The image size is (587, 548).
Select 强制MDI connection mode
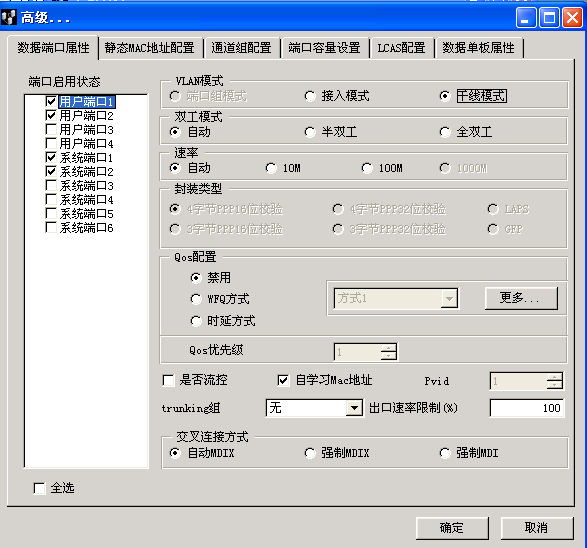pyautogui.click(x=445, y=453)
